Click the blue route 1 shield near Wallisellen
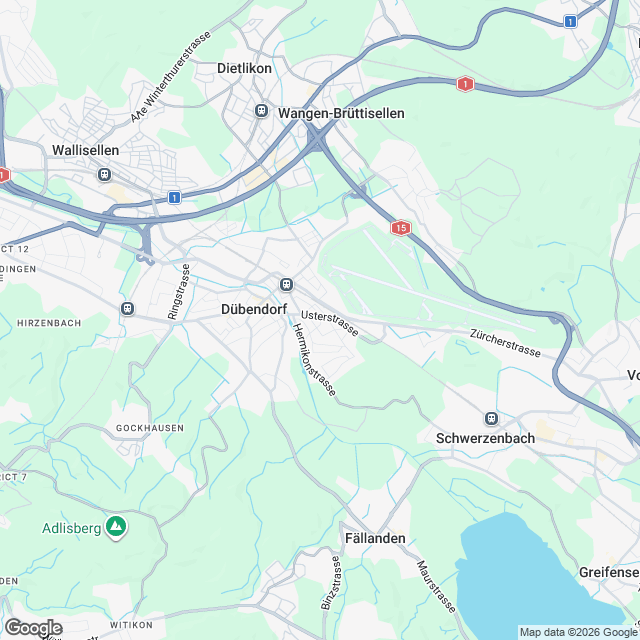640x640 pixels. (x=174, y=198)
